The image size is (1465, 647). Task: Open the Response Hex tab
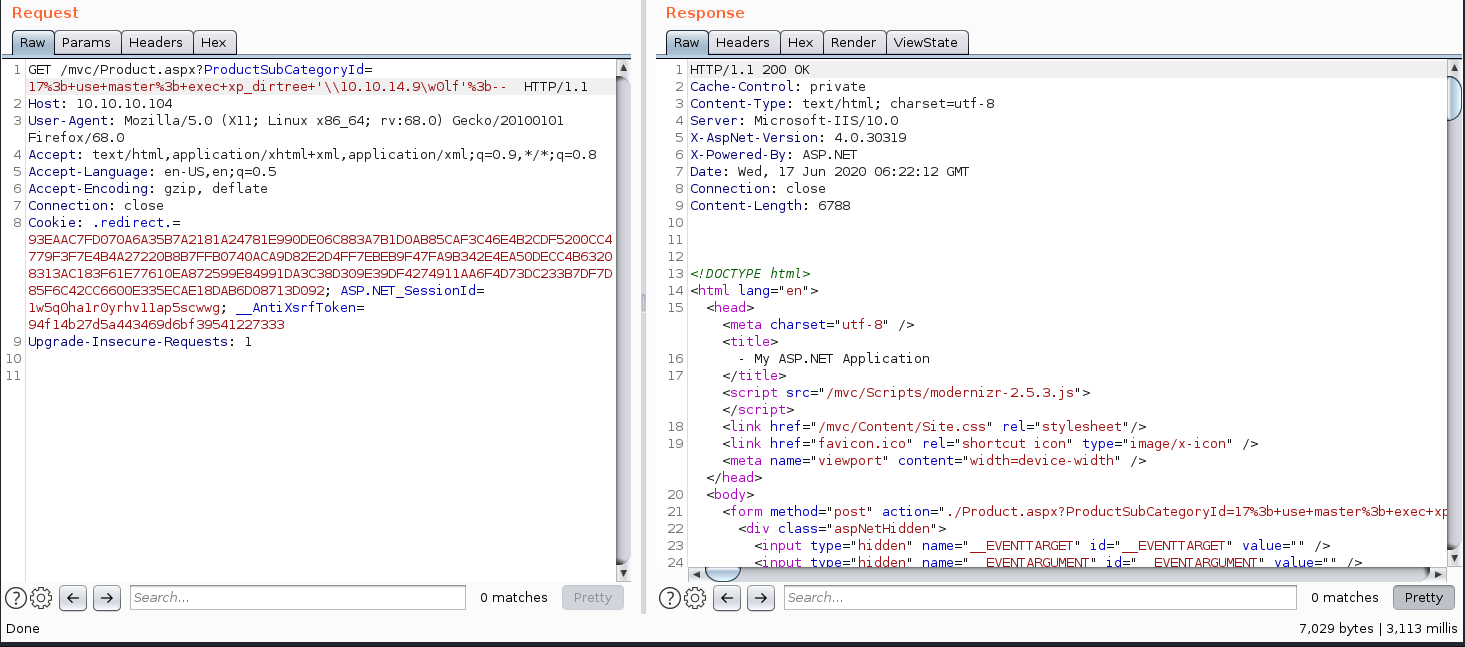coord(800,42)
